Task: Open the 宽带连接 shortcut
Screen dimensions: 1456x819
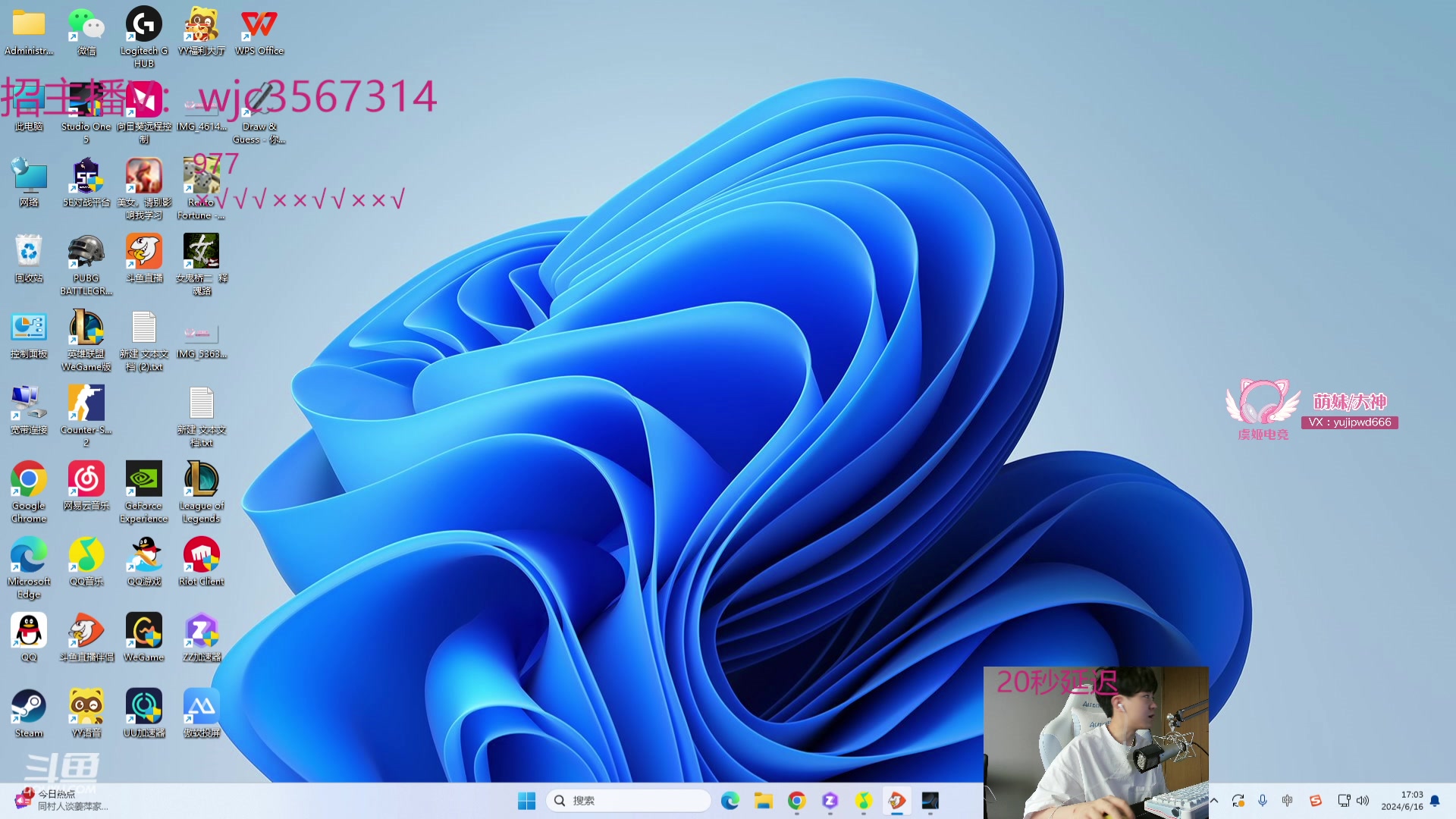Action: [29, 410]
